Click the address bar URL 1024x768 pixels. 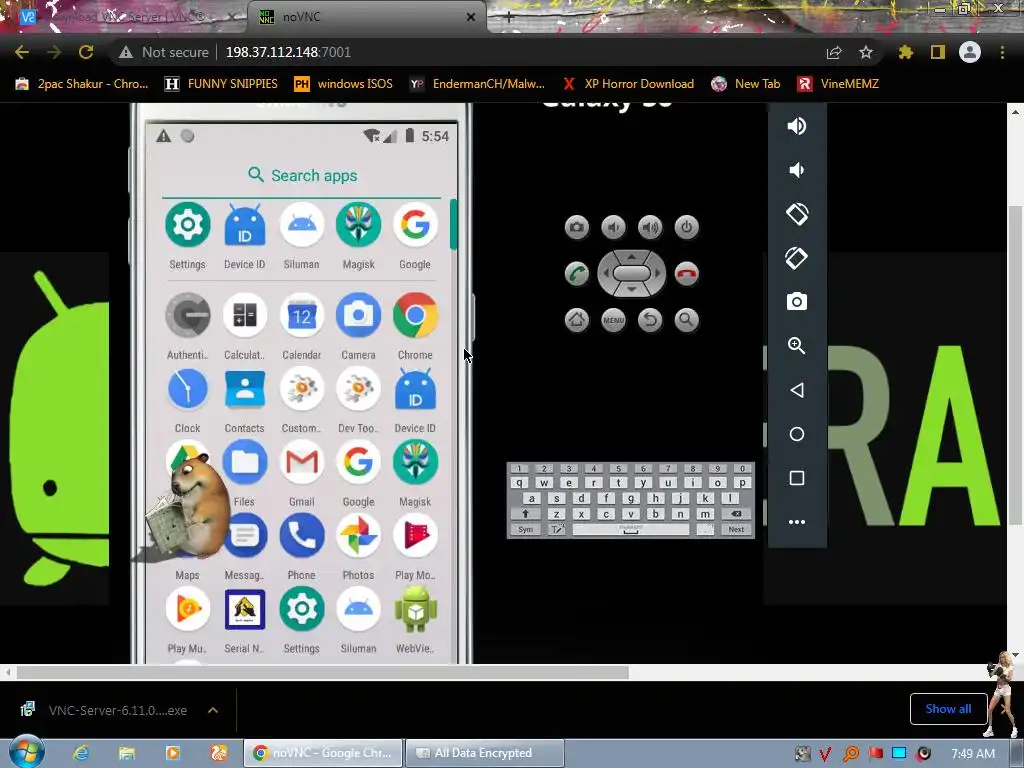coord(288,52)
